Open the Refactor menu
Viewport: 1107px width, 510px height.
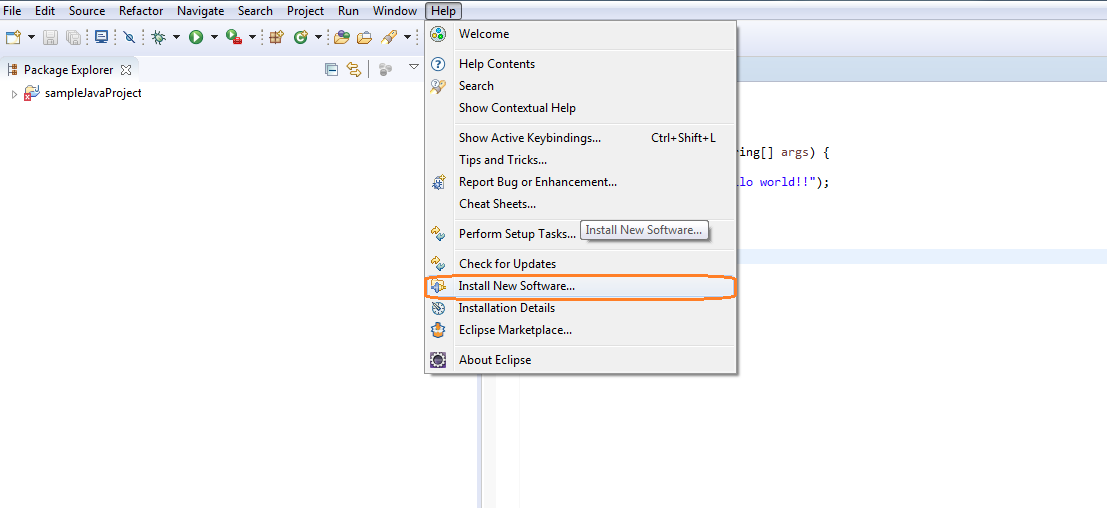141,11
